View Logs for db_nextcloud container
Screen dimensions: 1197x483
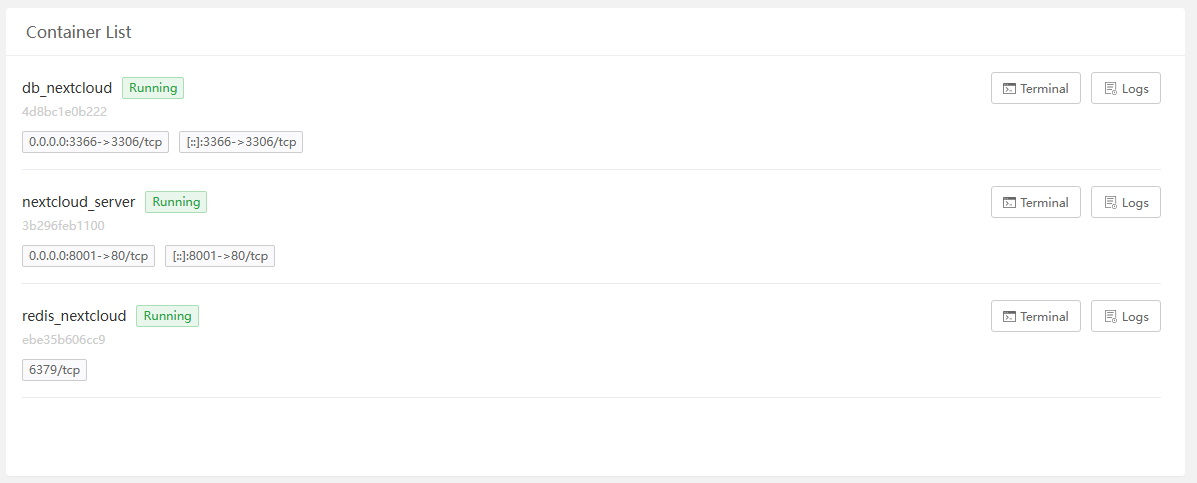[1125, 88]
